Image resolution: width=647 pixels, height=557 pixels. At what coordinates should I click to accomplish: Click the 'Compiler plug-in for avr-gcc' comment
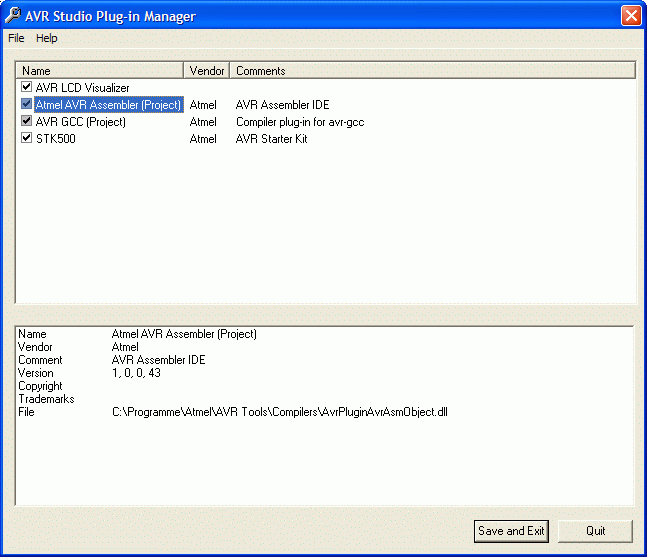[x=300, y=122]
